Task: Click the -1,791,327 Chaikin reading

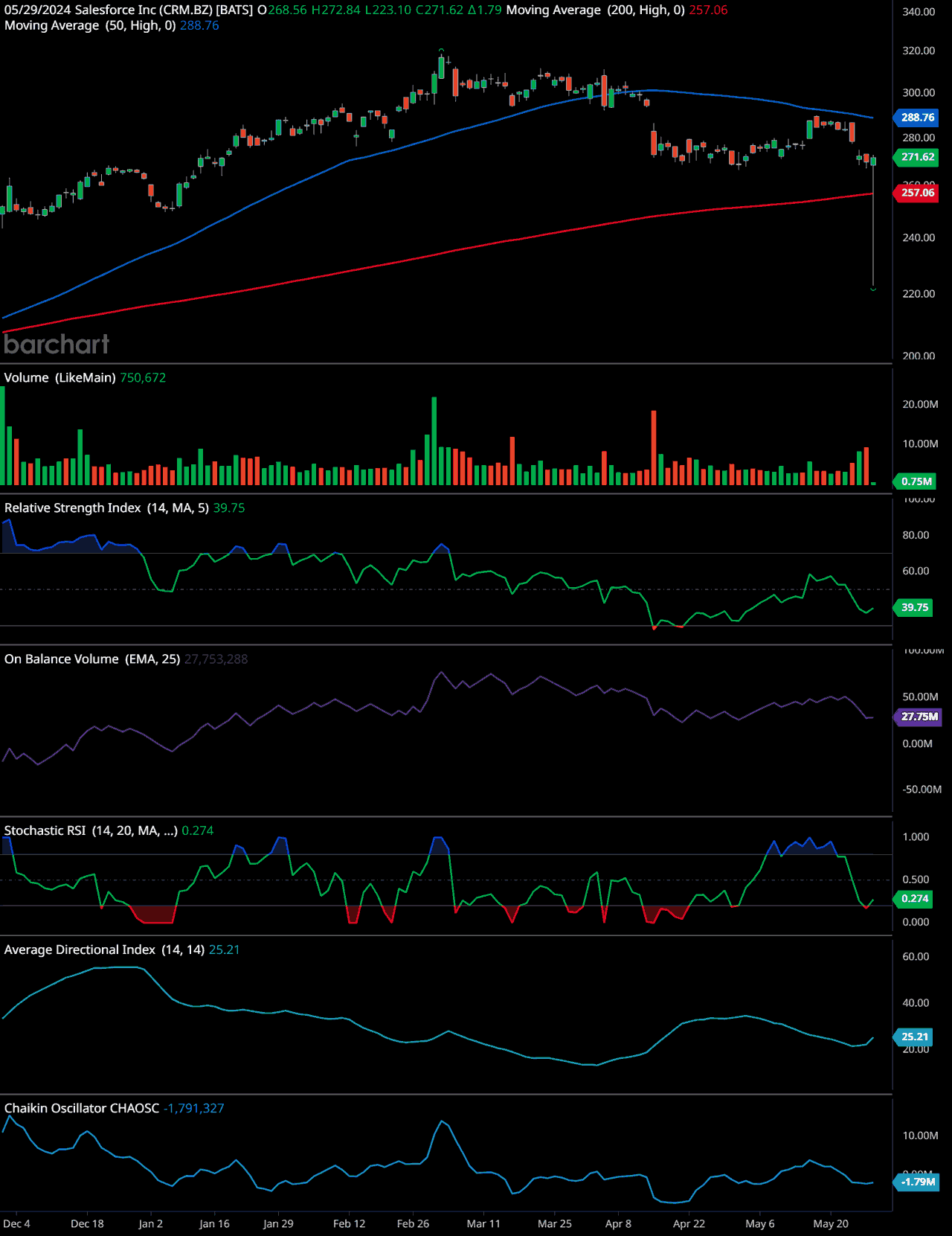Action: 193,1108
